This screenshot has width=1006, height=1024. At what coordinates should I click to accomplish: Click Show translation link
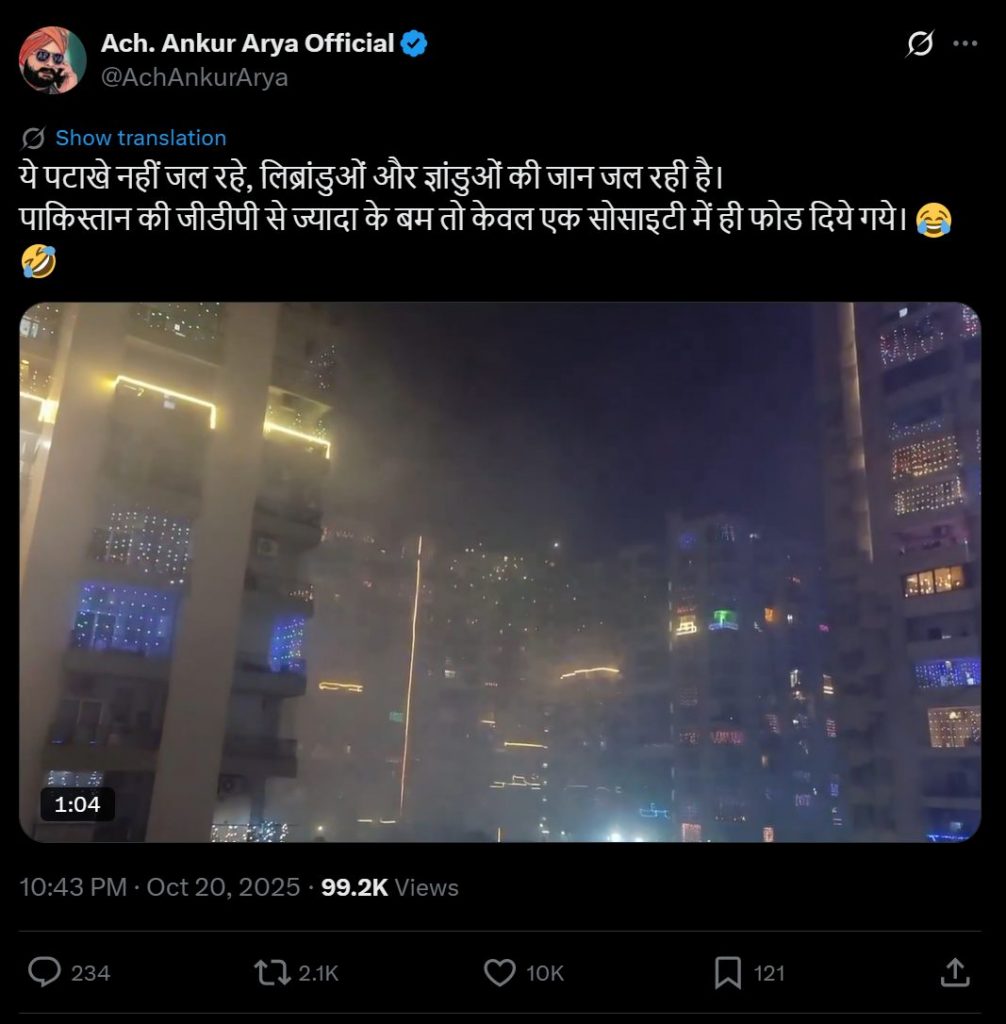(140, 138)
